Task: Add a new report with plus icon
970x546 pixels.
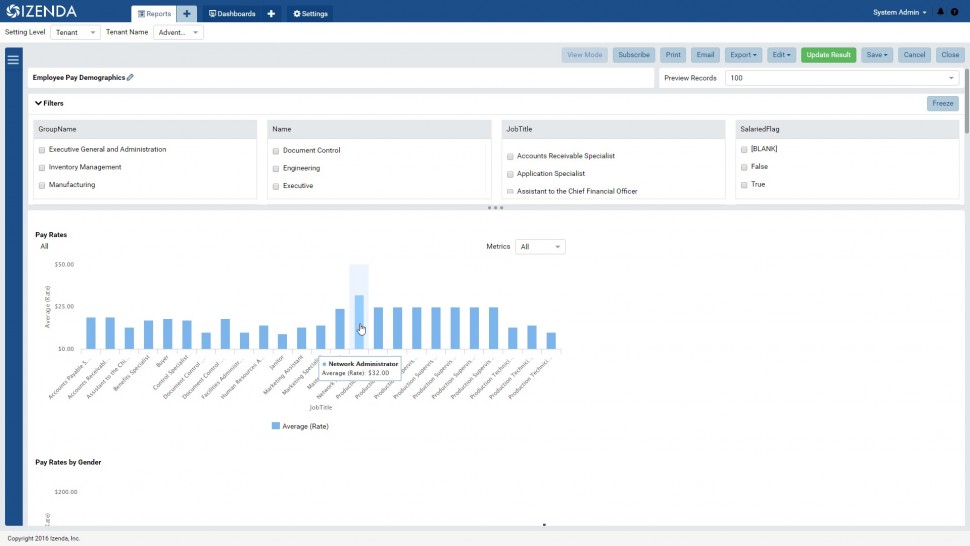Action: [186, 14]
